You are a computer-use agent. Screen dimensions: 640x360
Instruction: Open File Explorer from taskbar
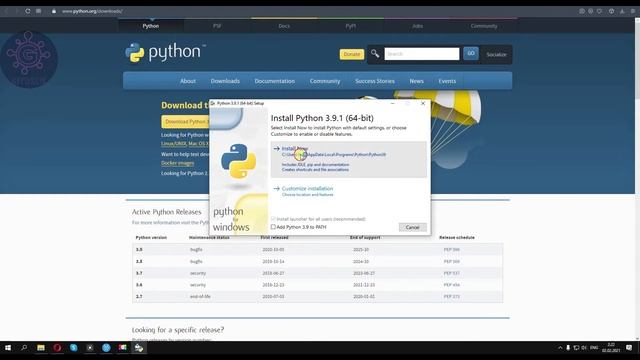coord(41,348)
